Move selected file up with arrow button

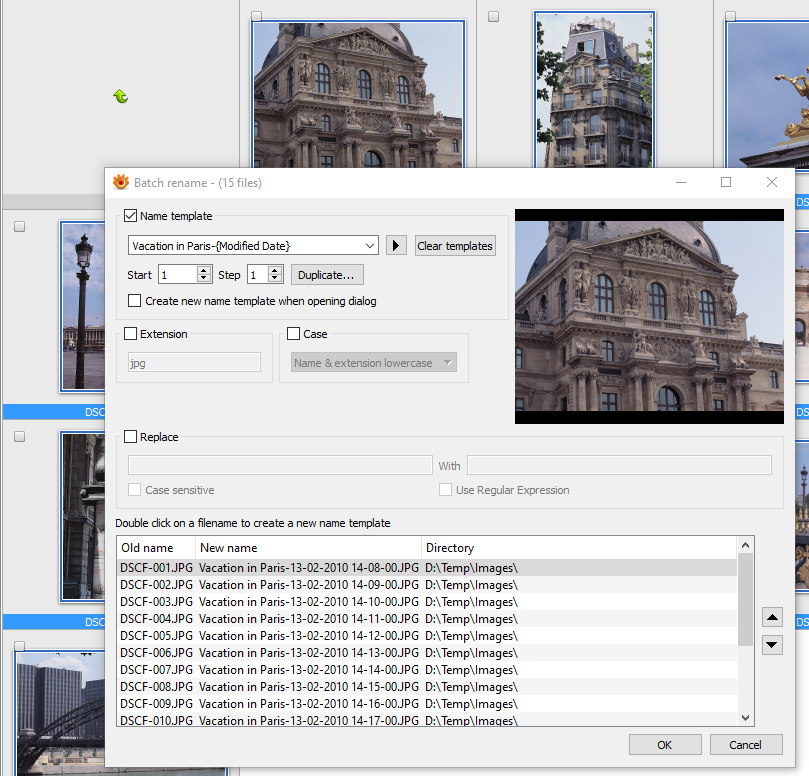point(771,618)
